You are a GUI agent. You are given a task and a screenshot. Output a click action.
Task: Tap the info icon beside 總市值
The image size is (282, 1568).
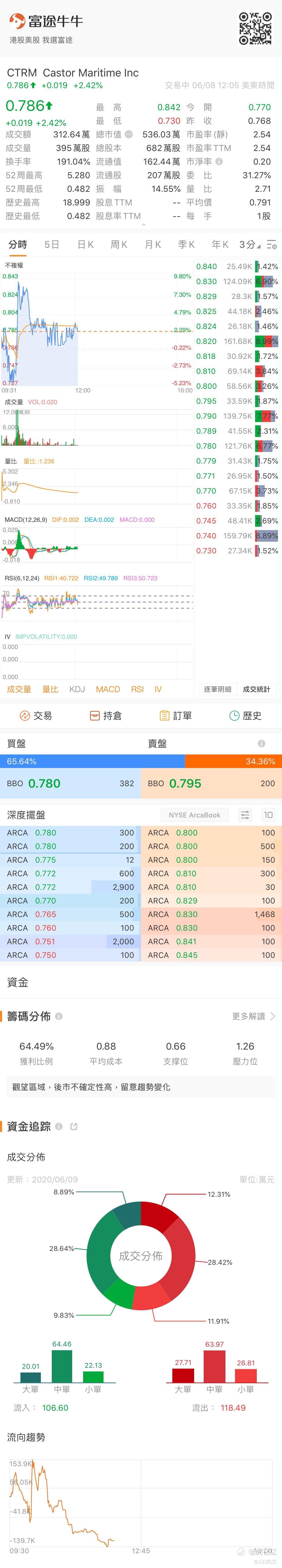[129, 134]
